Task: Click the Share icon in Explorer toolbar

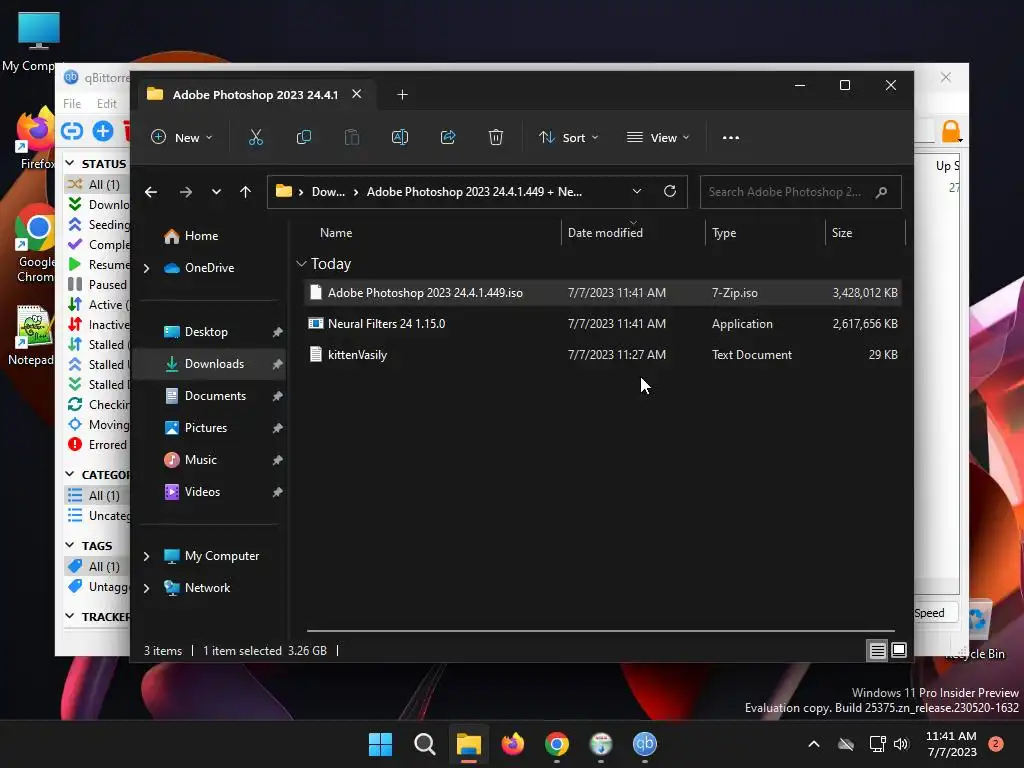Action: 448,137
